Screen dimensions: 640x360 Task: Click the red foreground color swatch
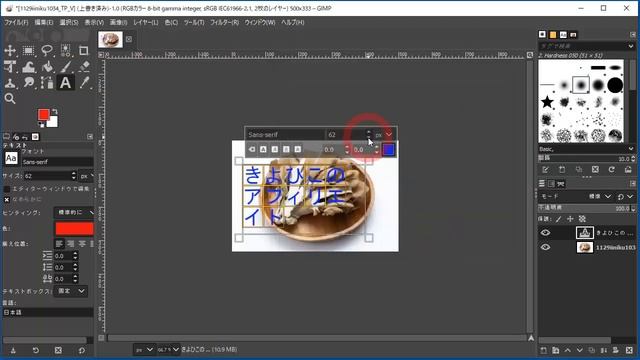[x=43, y=115]
